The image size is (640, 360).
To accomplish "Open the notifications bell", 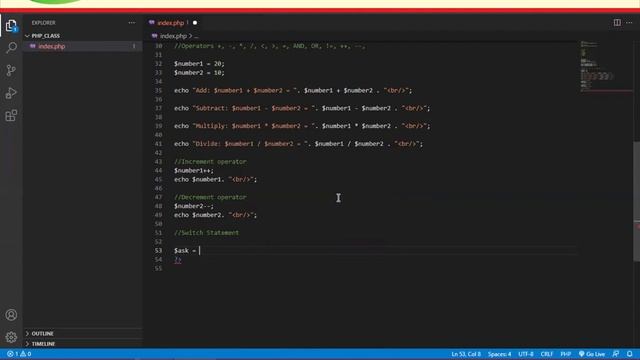I will click(630, 354).
